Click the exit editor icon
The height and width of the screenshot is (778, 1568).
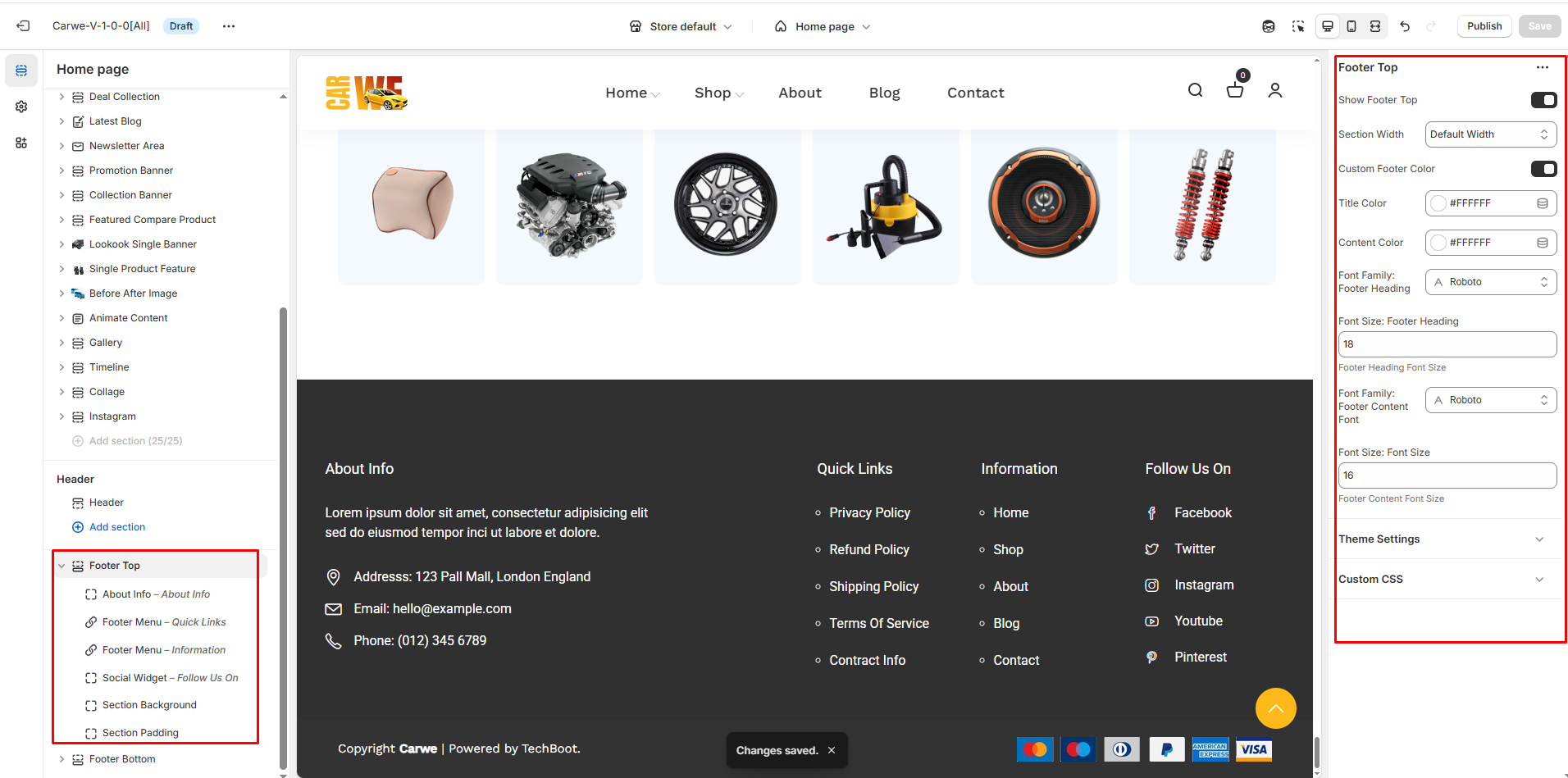click(x=23, y=26)
